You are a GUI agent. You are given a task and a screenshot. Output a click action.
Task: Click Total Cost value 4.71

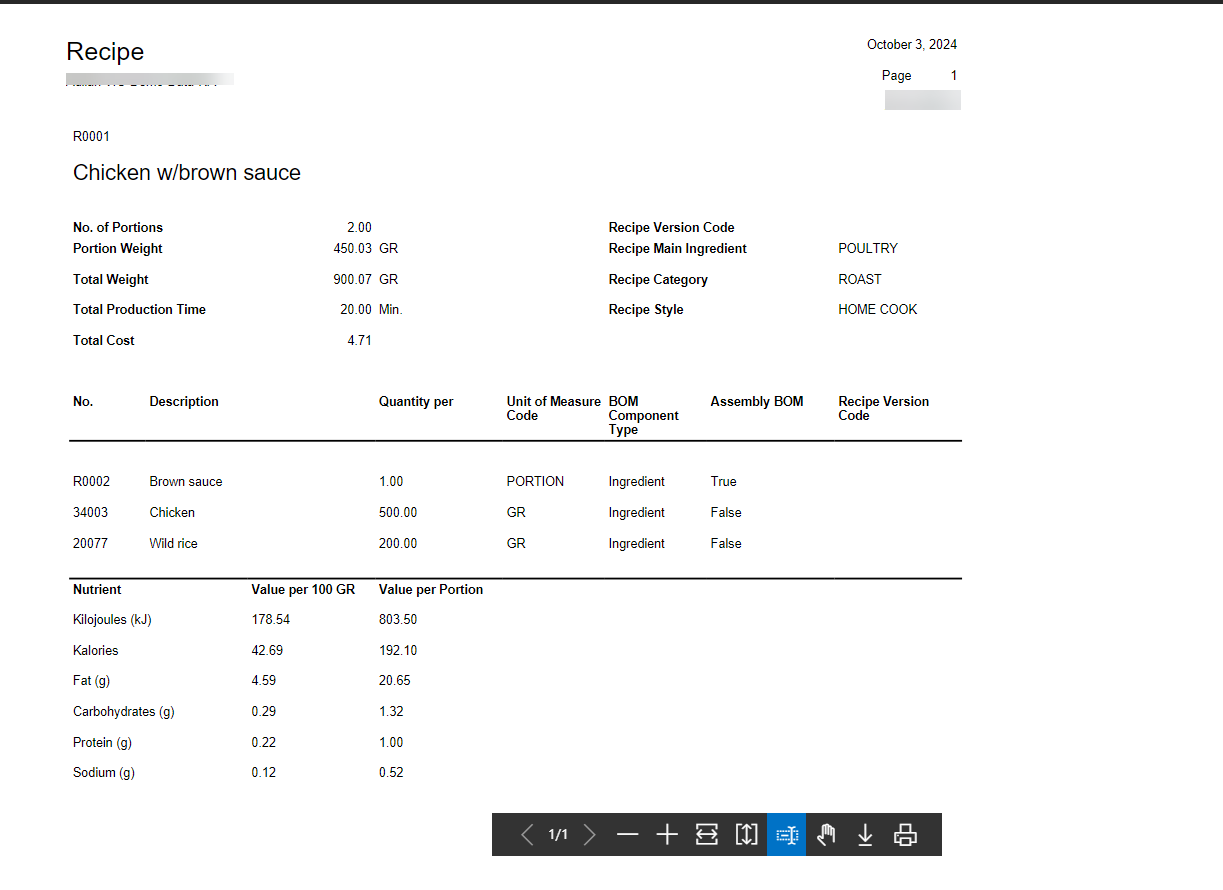(x=359, y=340)
